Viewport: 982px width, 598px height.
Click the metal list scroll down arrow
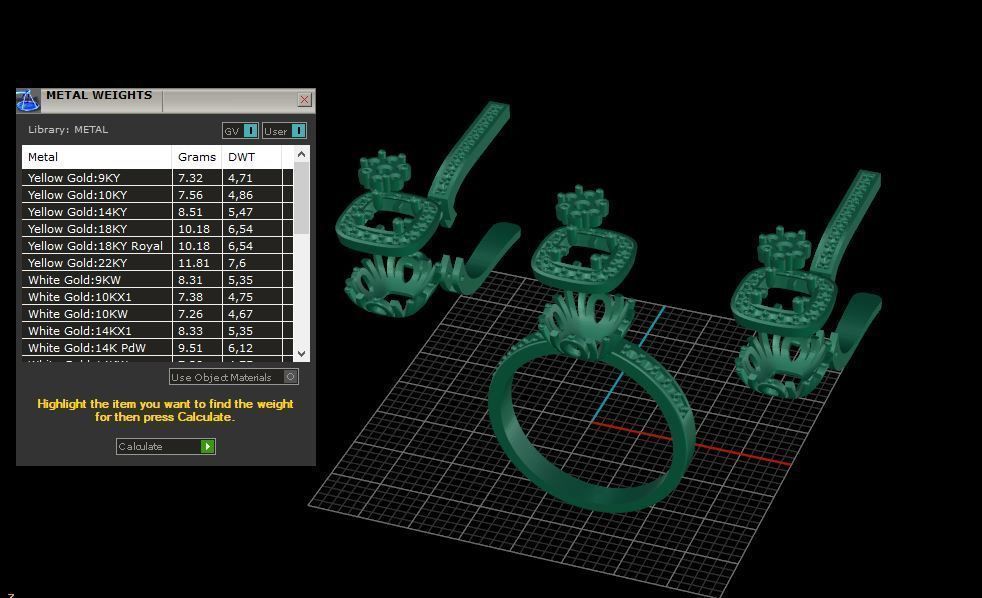[301, 354]
